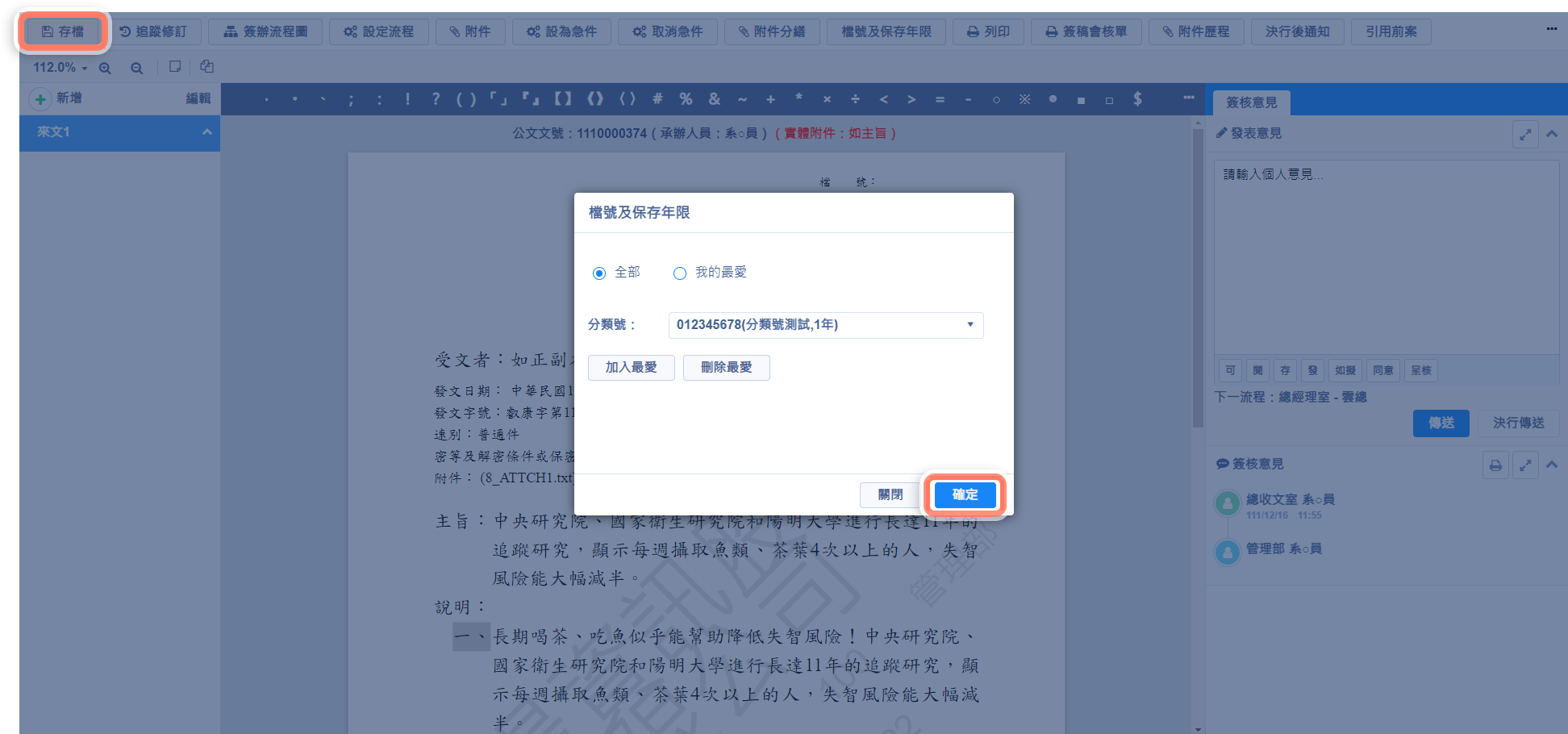Viewport: 1568px width, 734px height.
Task: Expand the 發表意見 panel to fullscreen
Action: pos(1524,134)
